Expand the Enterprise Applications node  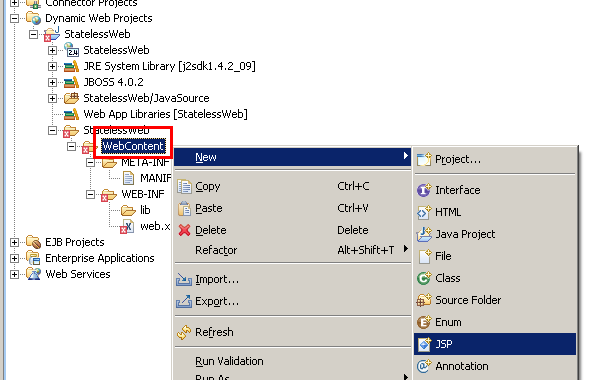coord(14,258)
